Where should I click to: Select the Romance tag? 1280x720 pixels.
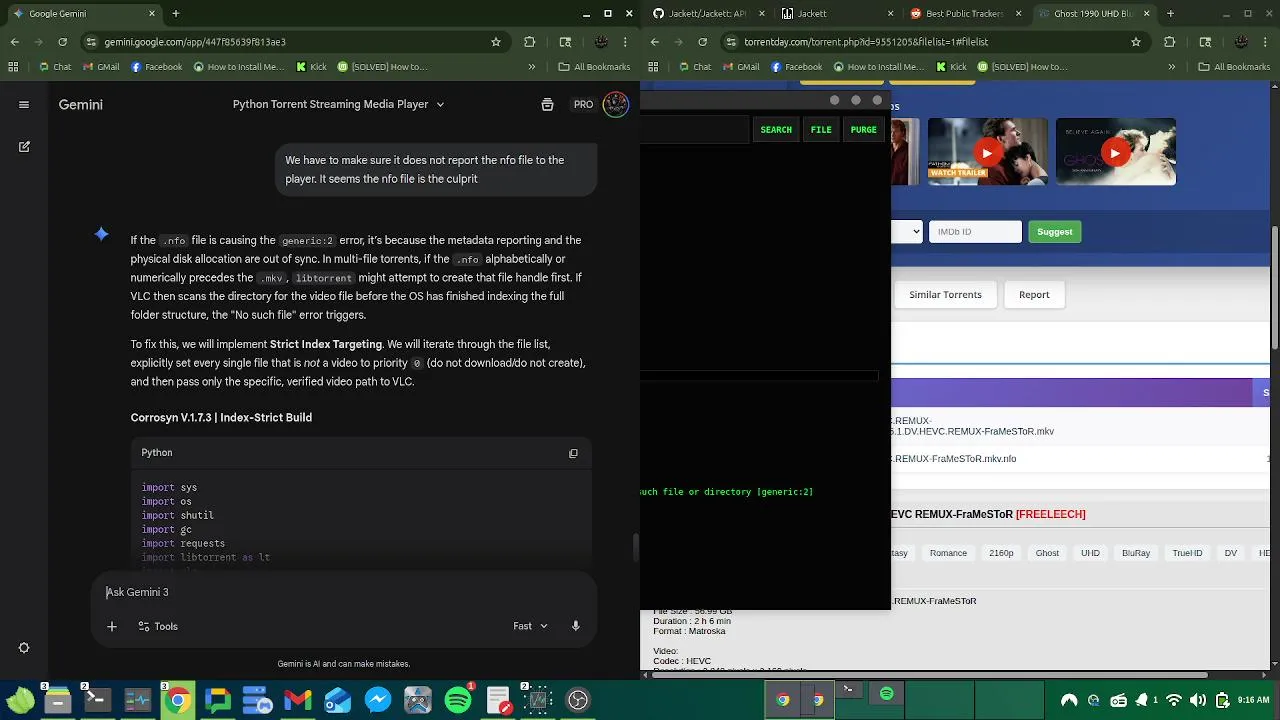[x=948, y=553]
